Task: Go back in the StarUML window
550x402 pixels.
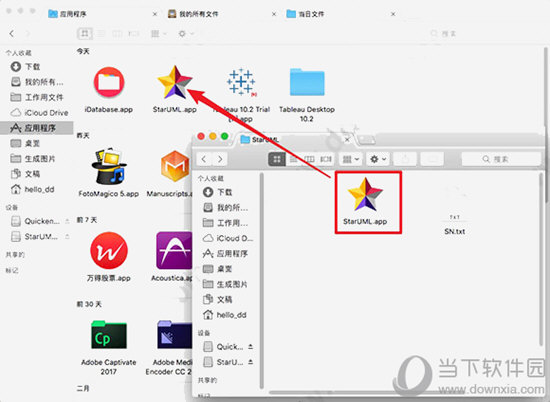Action: click(204, 159)
